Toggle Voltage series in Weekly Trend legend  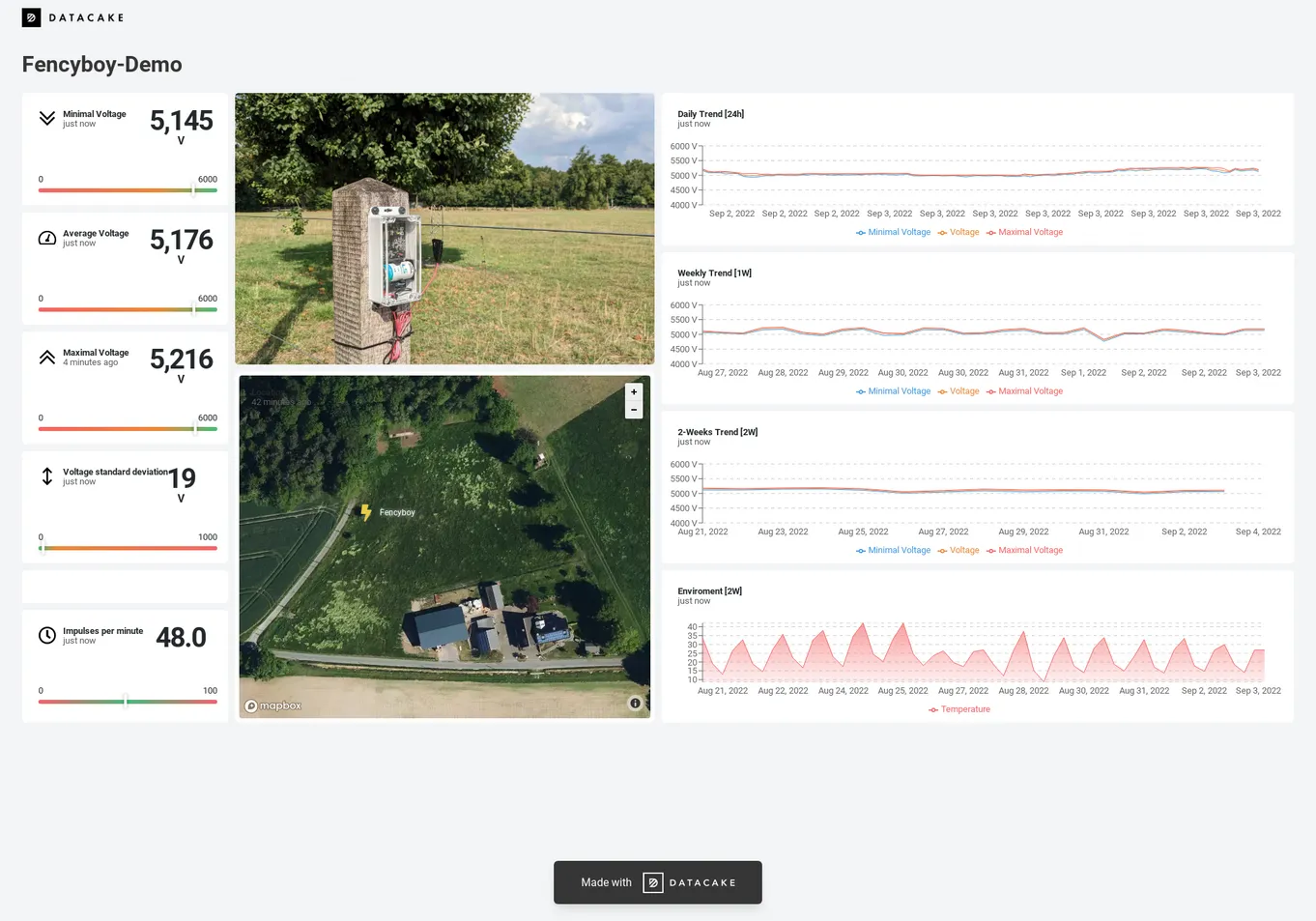958,391
